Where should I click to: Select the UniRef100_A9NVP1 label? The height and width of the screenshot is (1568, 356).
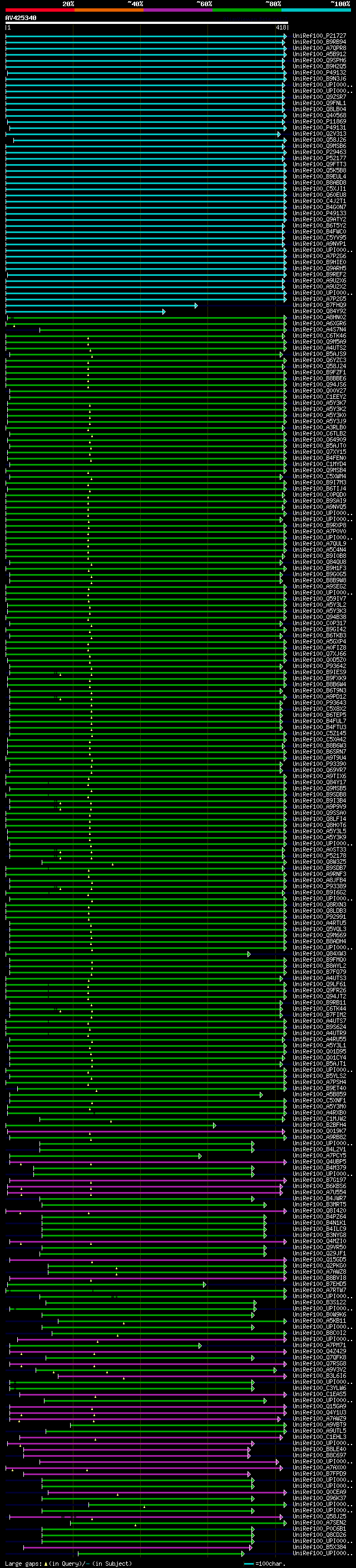click(x=319, y=244)
